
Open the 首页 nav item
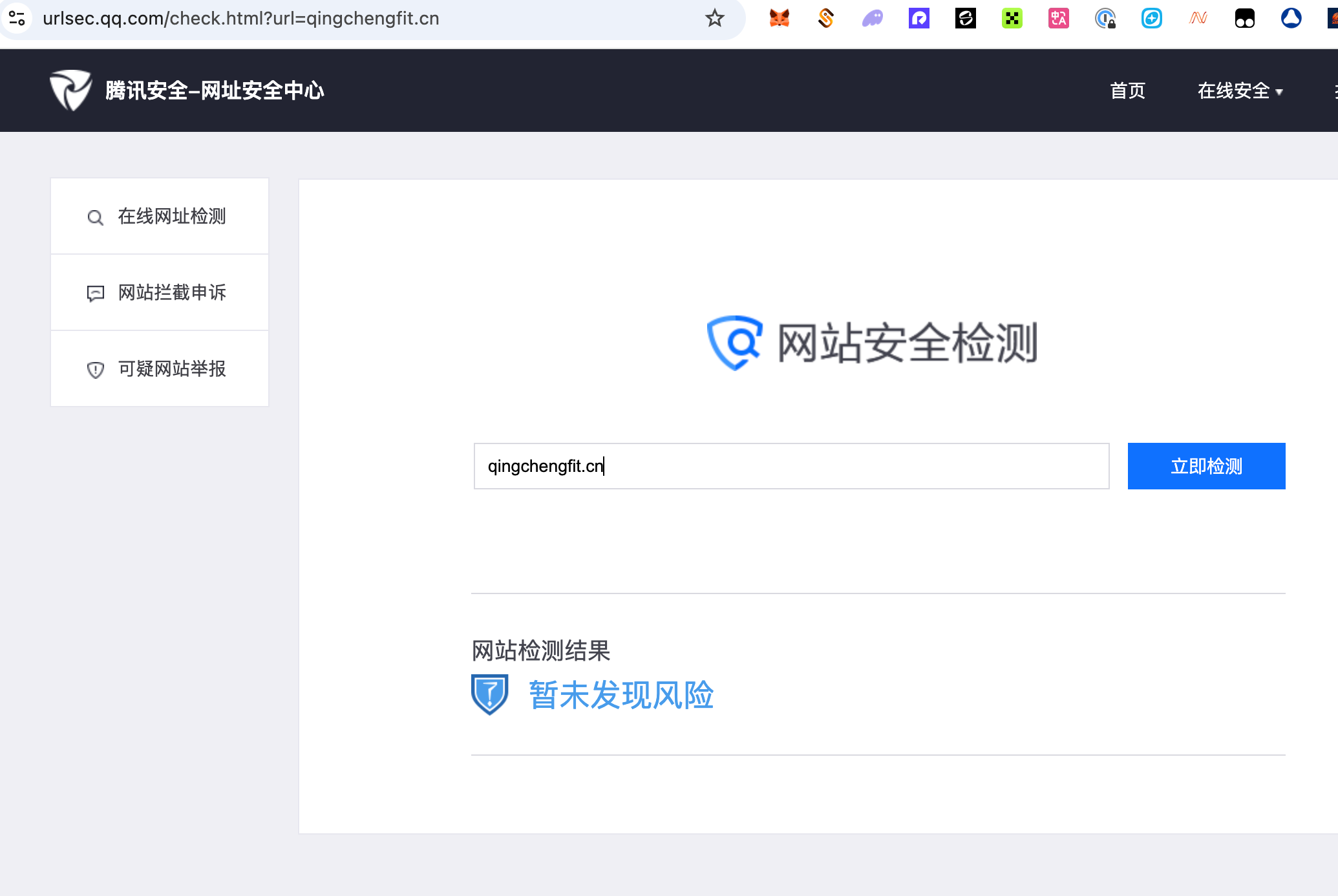(x=1127, y=91)
